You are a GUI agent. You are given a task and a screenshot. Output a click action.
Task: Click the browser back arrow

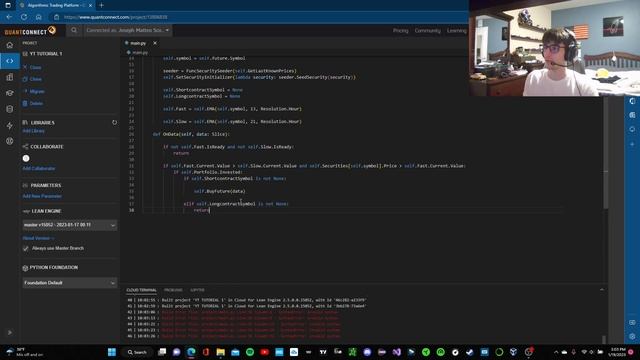coord(9,17)
